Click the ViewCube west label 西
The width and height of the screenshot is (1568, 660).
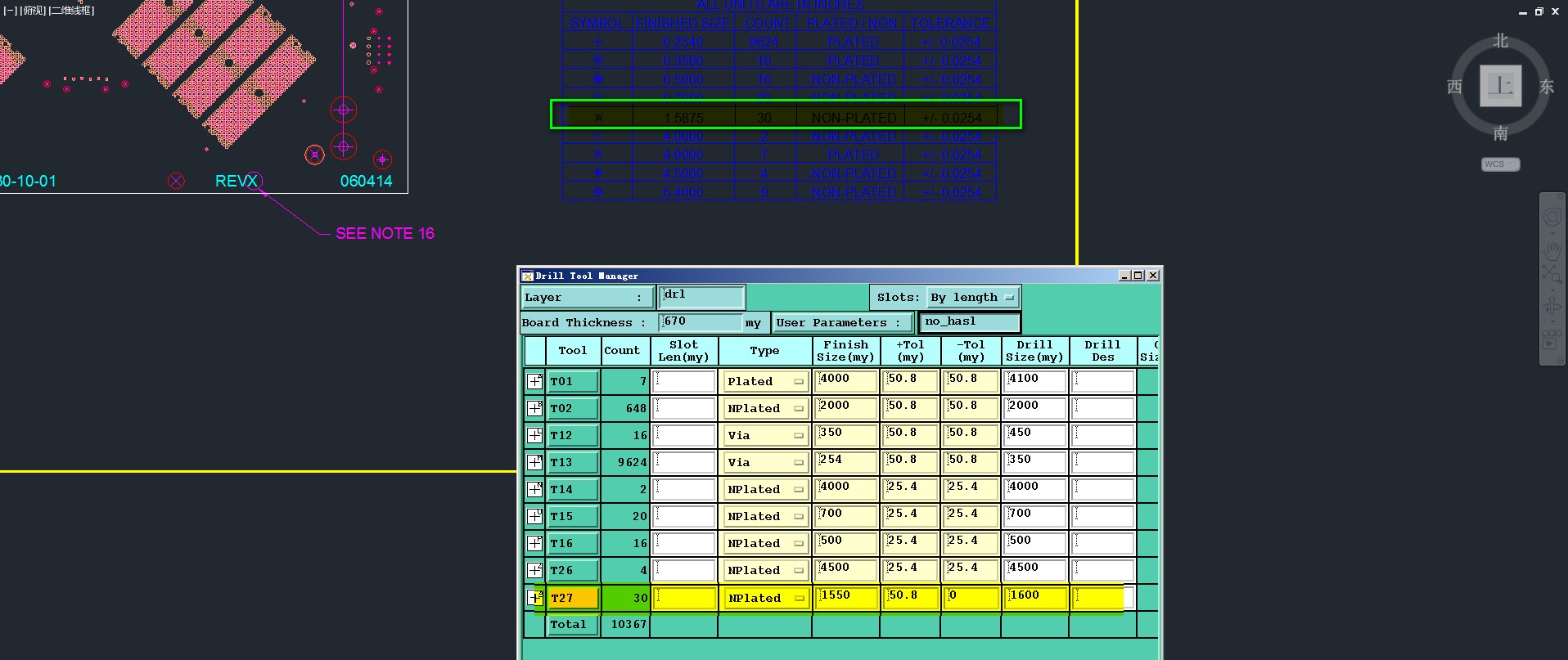click(x=1454, y=87)
